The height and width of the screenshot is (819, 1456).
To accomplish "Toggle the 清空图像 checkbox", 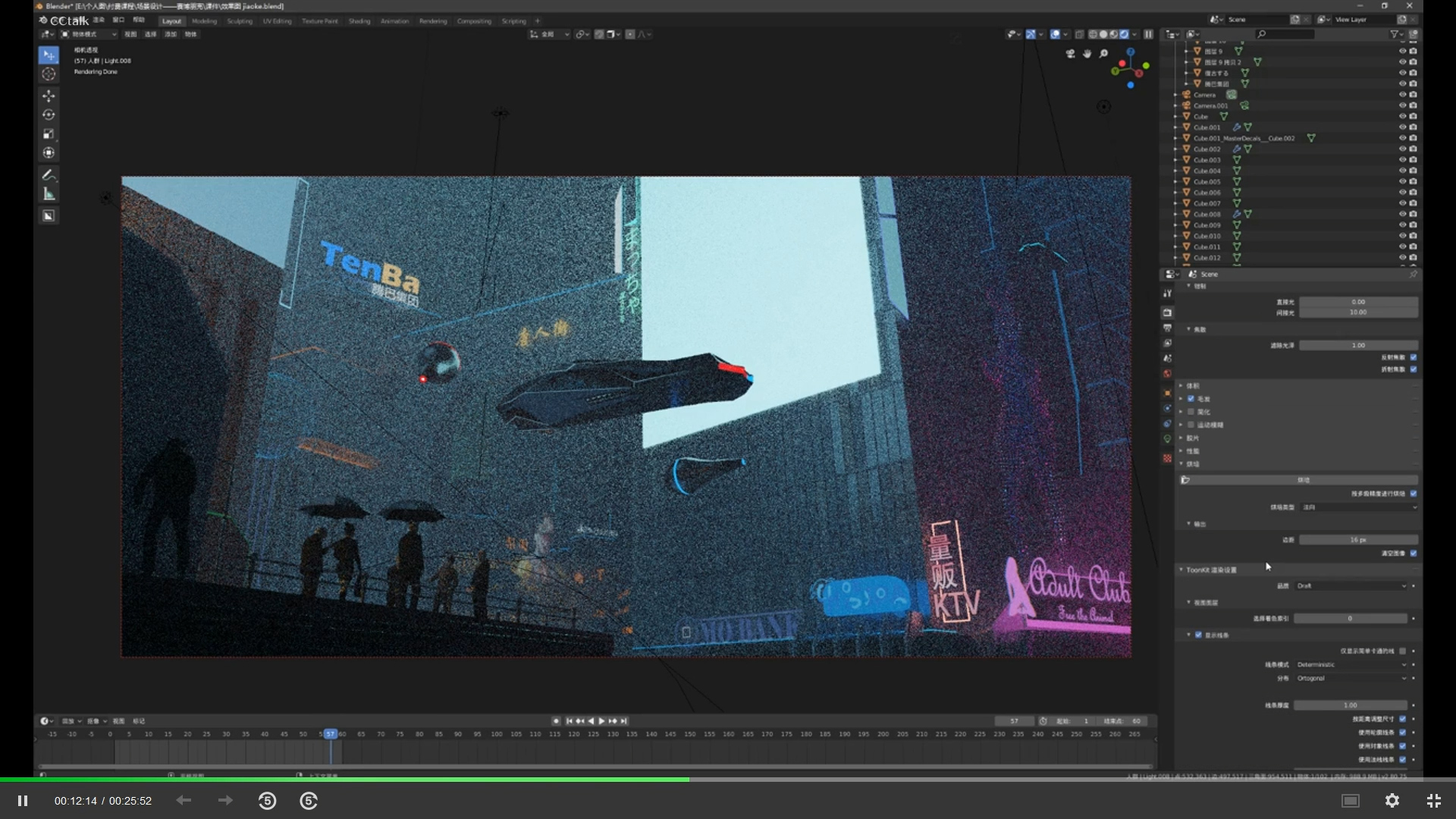I will tap(1414, 554).
